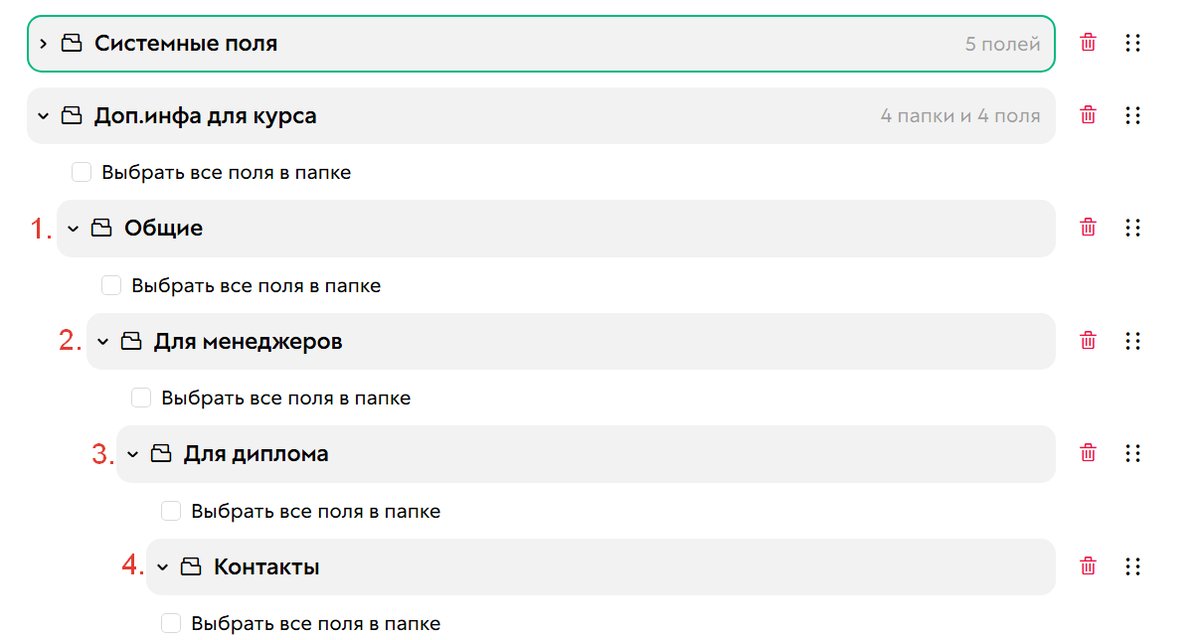Click trash icon in the Для диплома row

pos(1088,454)
